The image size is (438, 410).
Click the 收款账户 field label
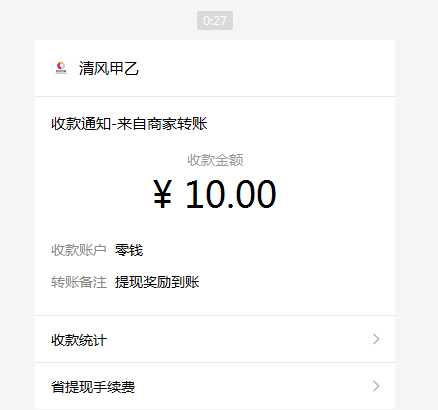(x=79, y=250)
